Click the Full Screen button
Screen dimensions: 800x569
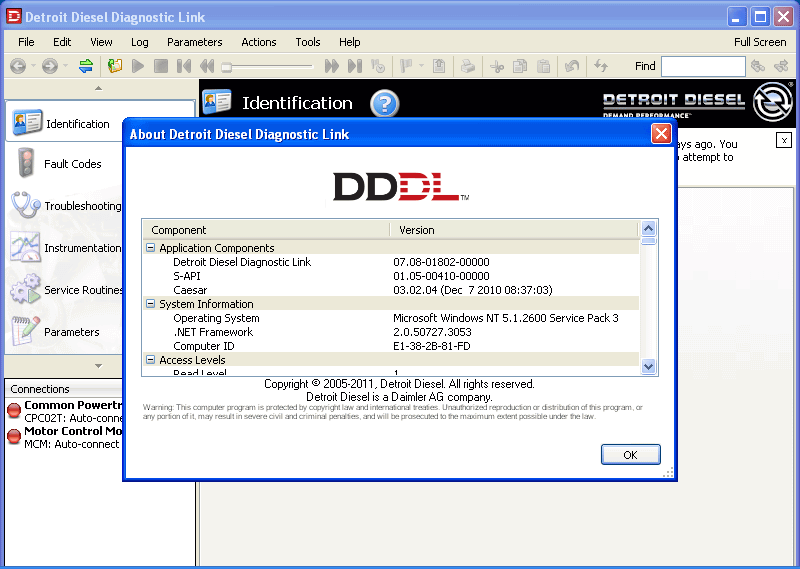point(760,42)
